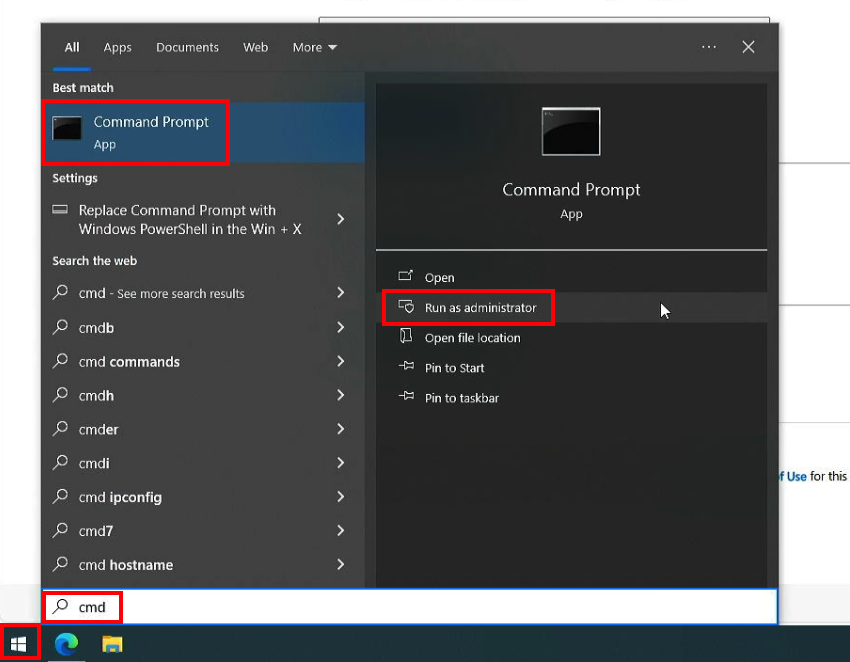Click search icon beside 'cmdh'
Image resolution: width=850 pixels, height=662 pixels.
point(60,395)
